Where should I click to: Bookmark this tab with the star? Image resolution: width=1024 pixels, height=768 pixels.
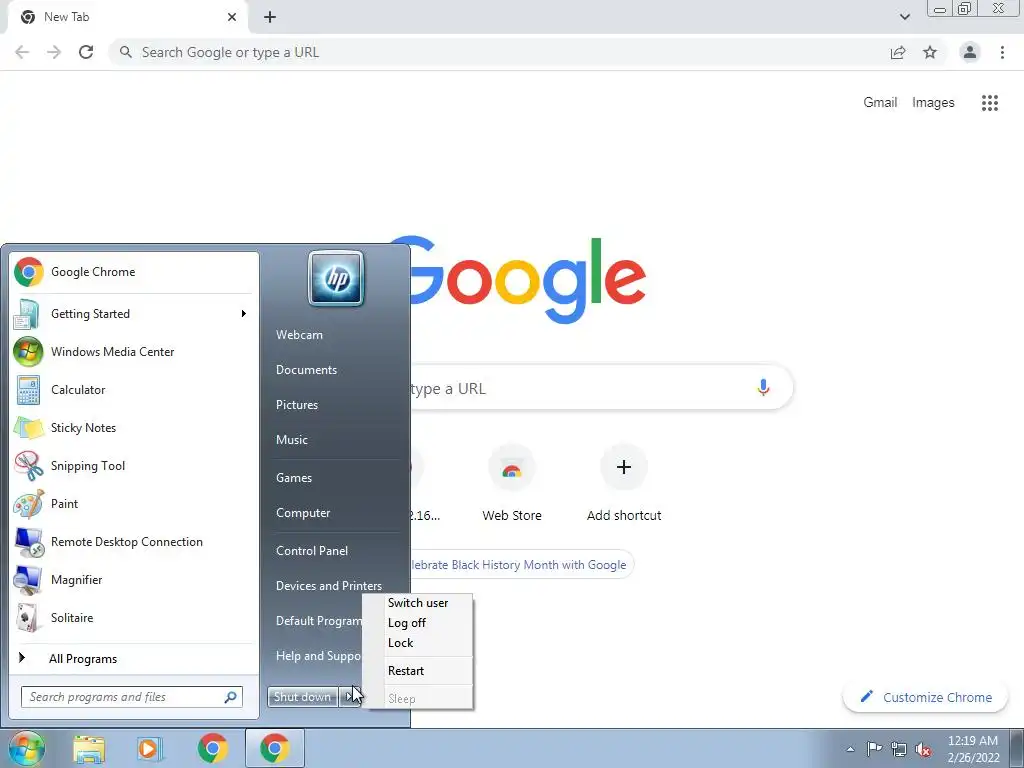pos(930,52)
